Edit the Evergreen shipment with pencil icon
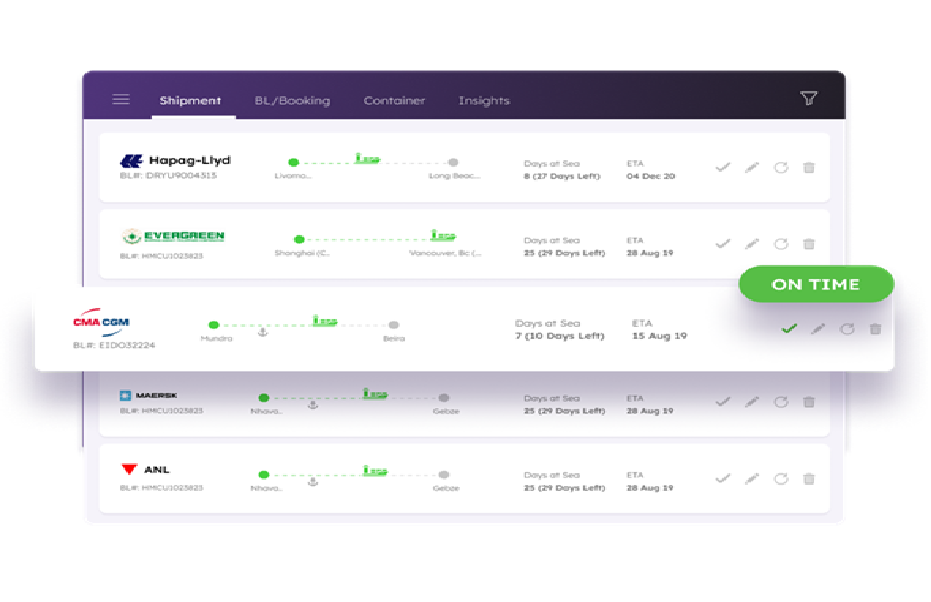The image size is (931, 602). click(752, 243)
